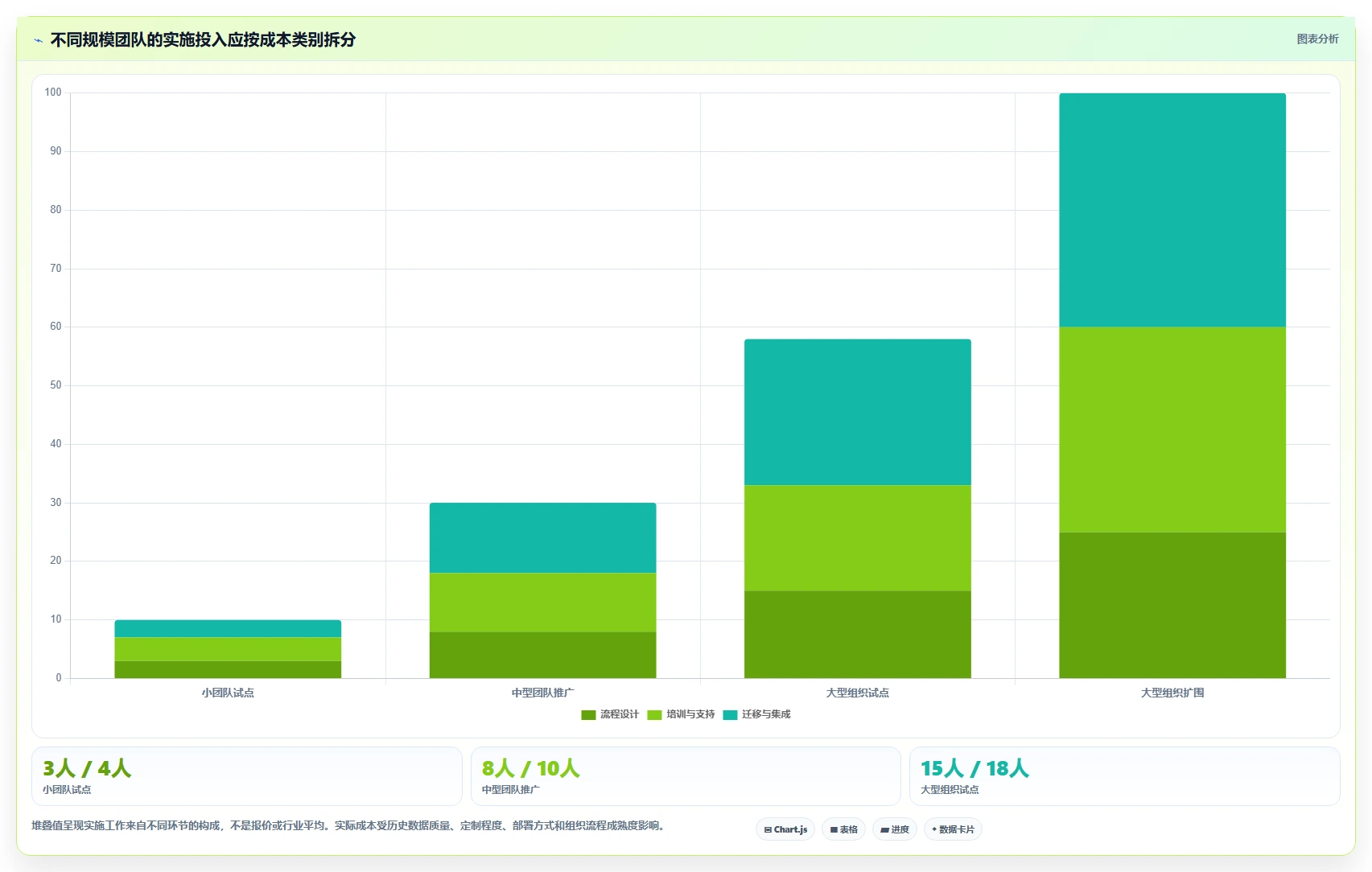Click the 大型组织试点 dark green 流程设计 segment

point(858,635)
